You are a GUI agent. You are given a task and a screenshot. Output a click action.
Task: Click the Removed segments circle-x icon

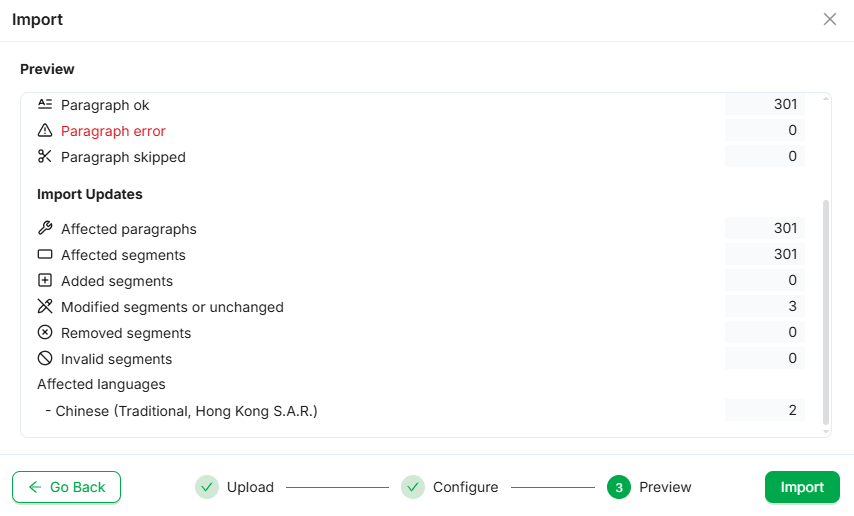click(x=44, y=333)
